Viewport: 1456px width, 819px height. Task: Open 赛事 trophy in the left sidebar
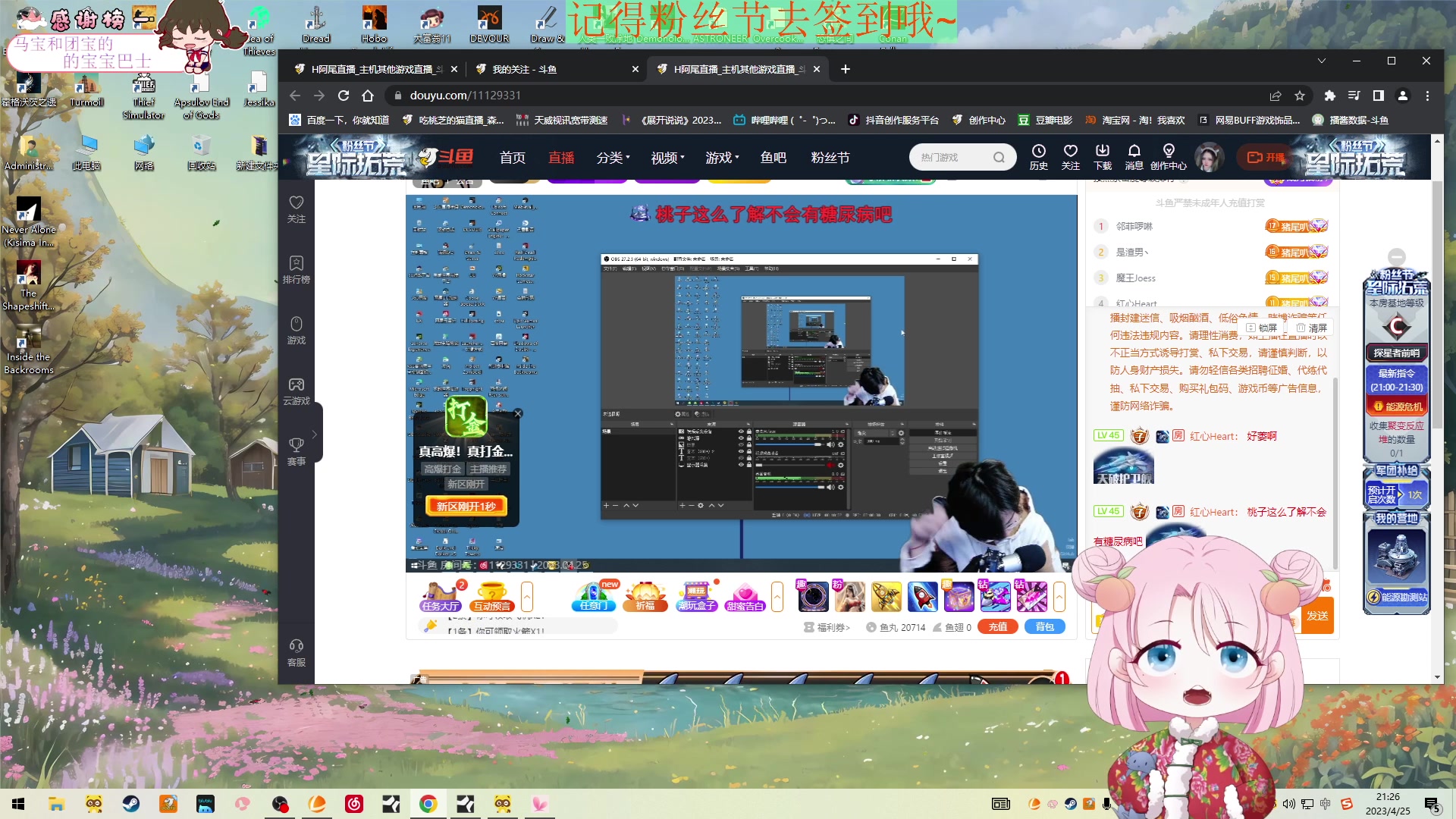coord(297,452)
